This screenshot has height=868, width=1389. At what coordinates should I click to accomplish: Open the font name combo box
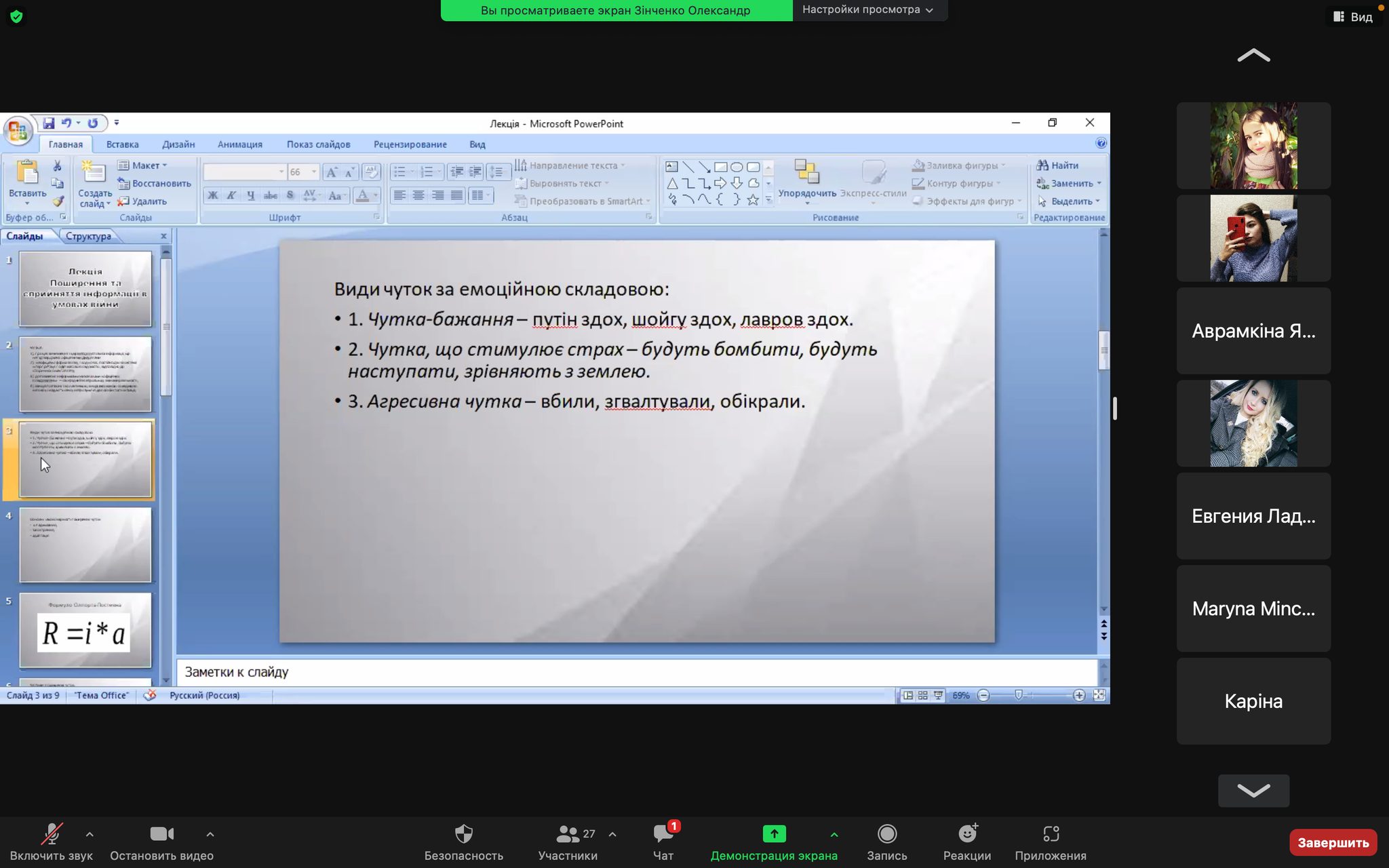tap(244, 172)
